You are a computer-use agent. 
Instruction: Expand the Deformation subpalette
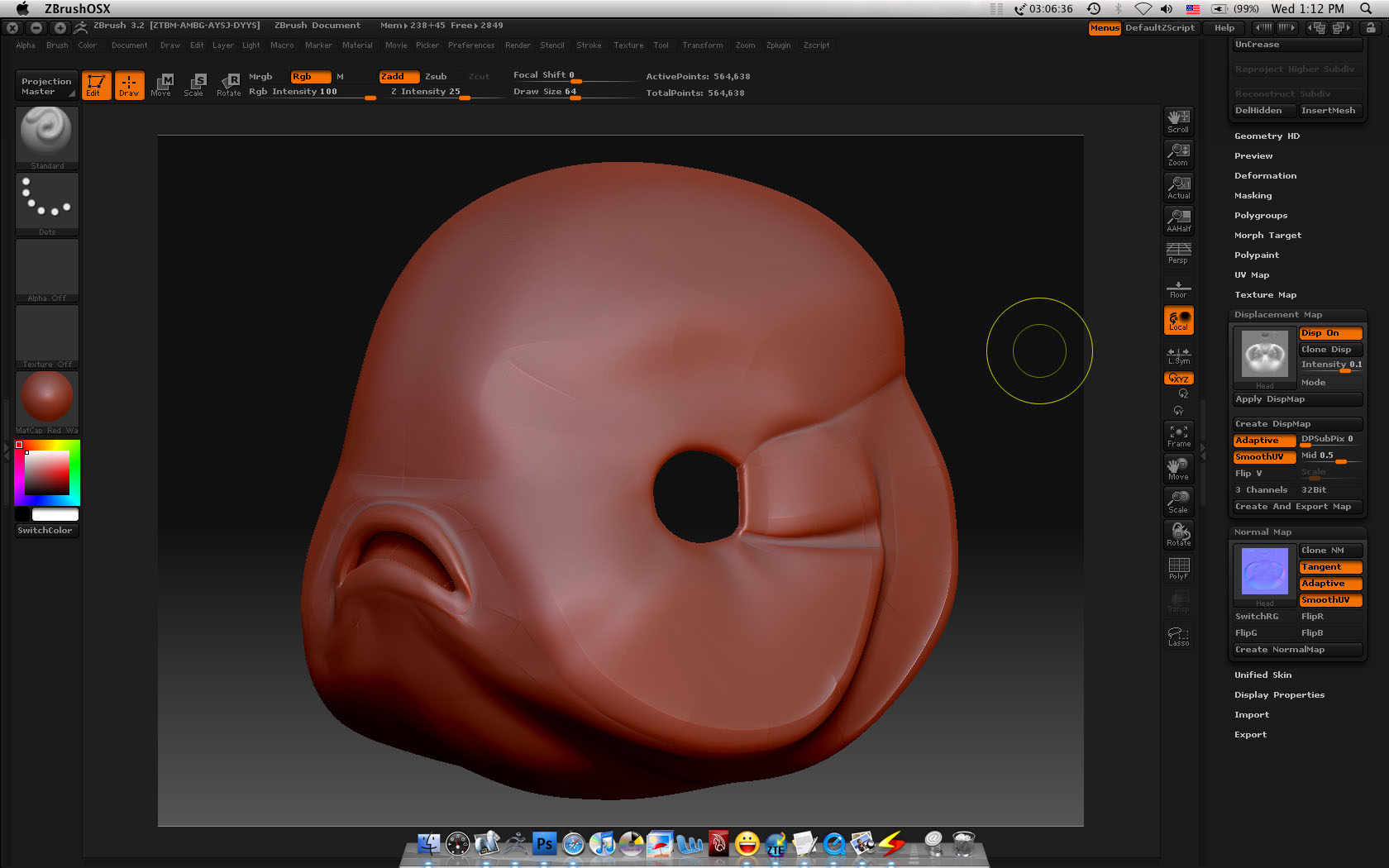(1265, 176)
